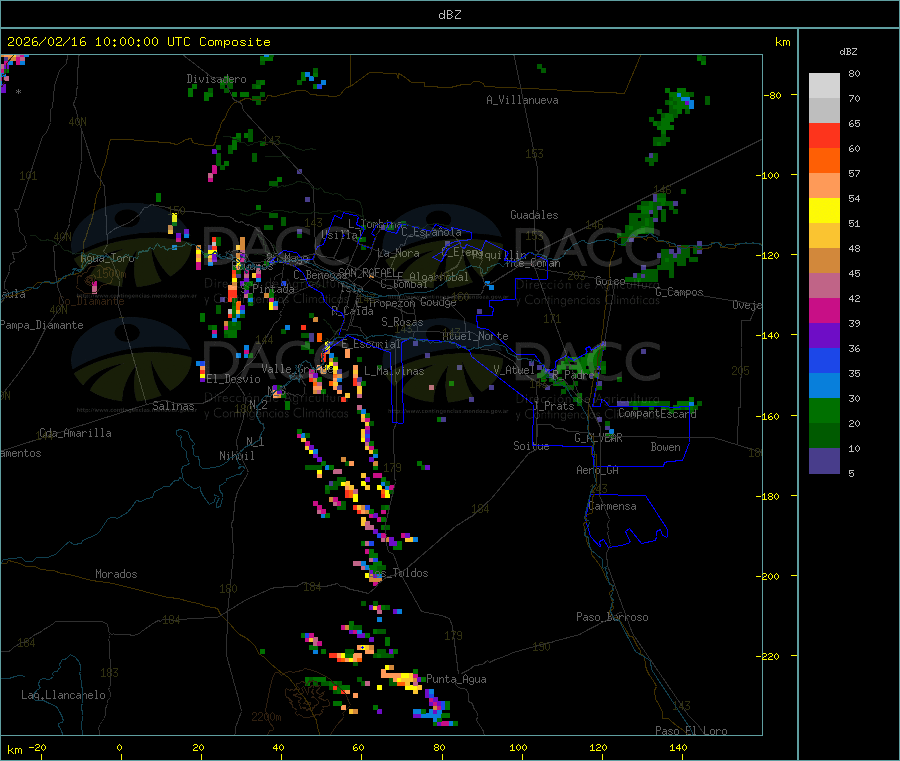Click the Soitue map label
900x761 pixels.
(532, 446)
